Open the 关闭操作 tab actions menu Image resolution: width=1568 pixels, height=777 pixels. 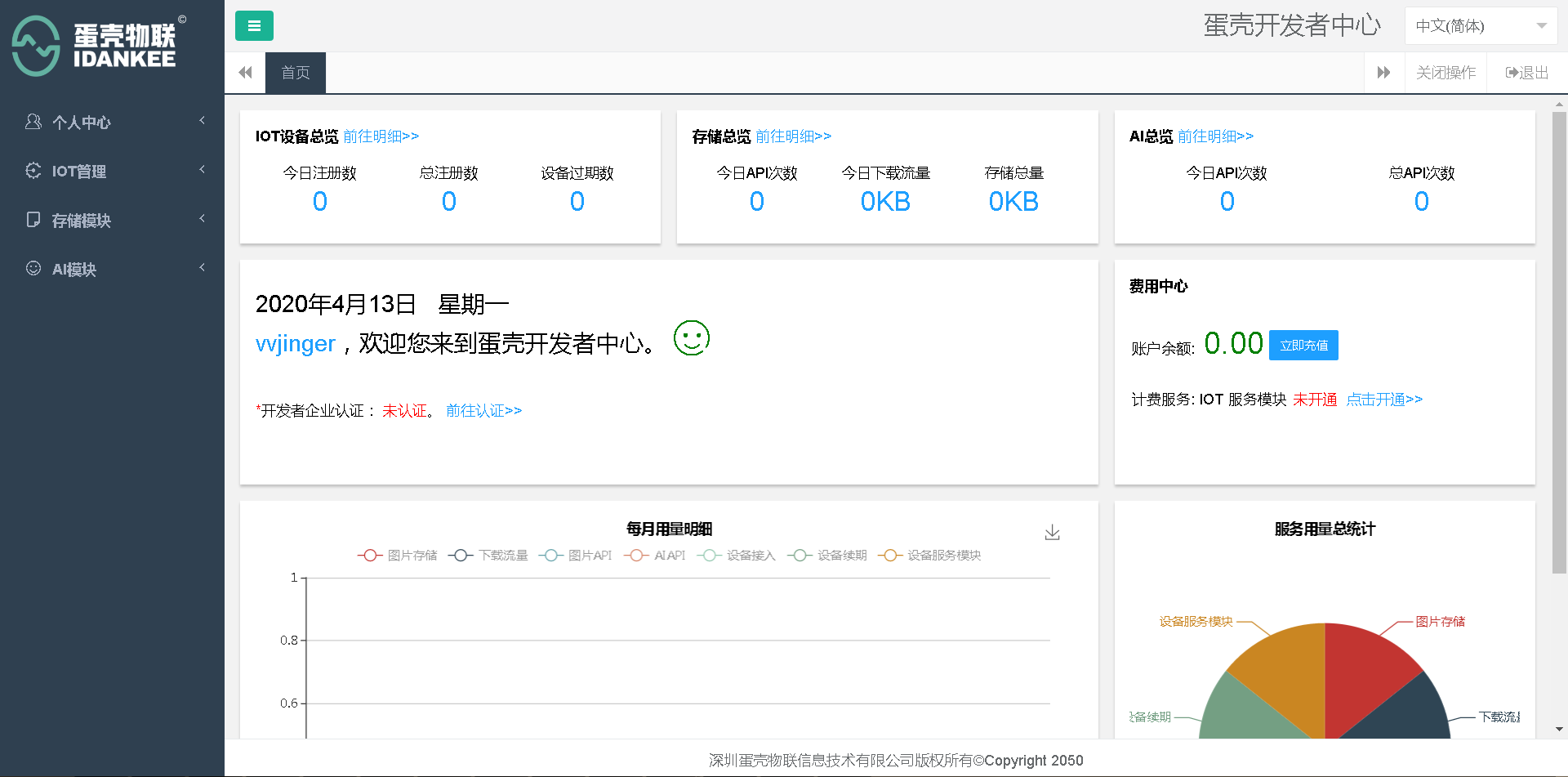click(x=1445, y=73)
